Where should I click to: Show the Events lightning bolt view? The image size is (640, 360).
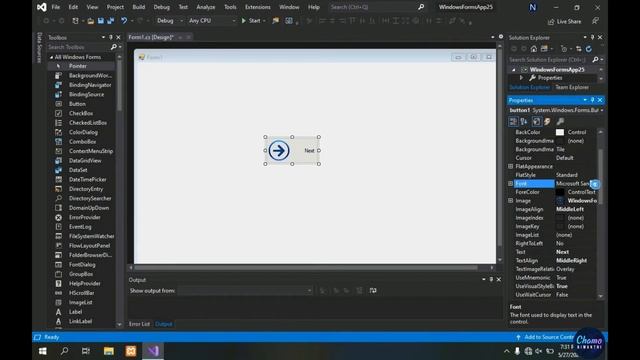tap(547, 121)
